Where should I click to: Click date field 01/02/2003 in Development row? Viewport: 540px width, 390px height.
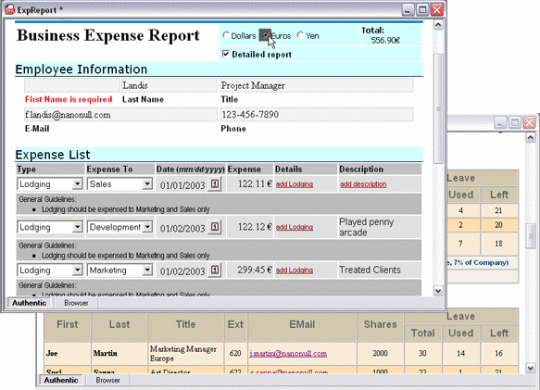[x=183, y=228]
